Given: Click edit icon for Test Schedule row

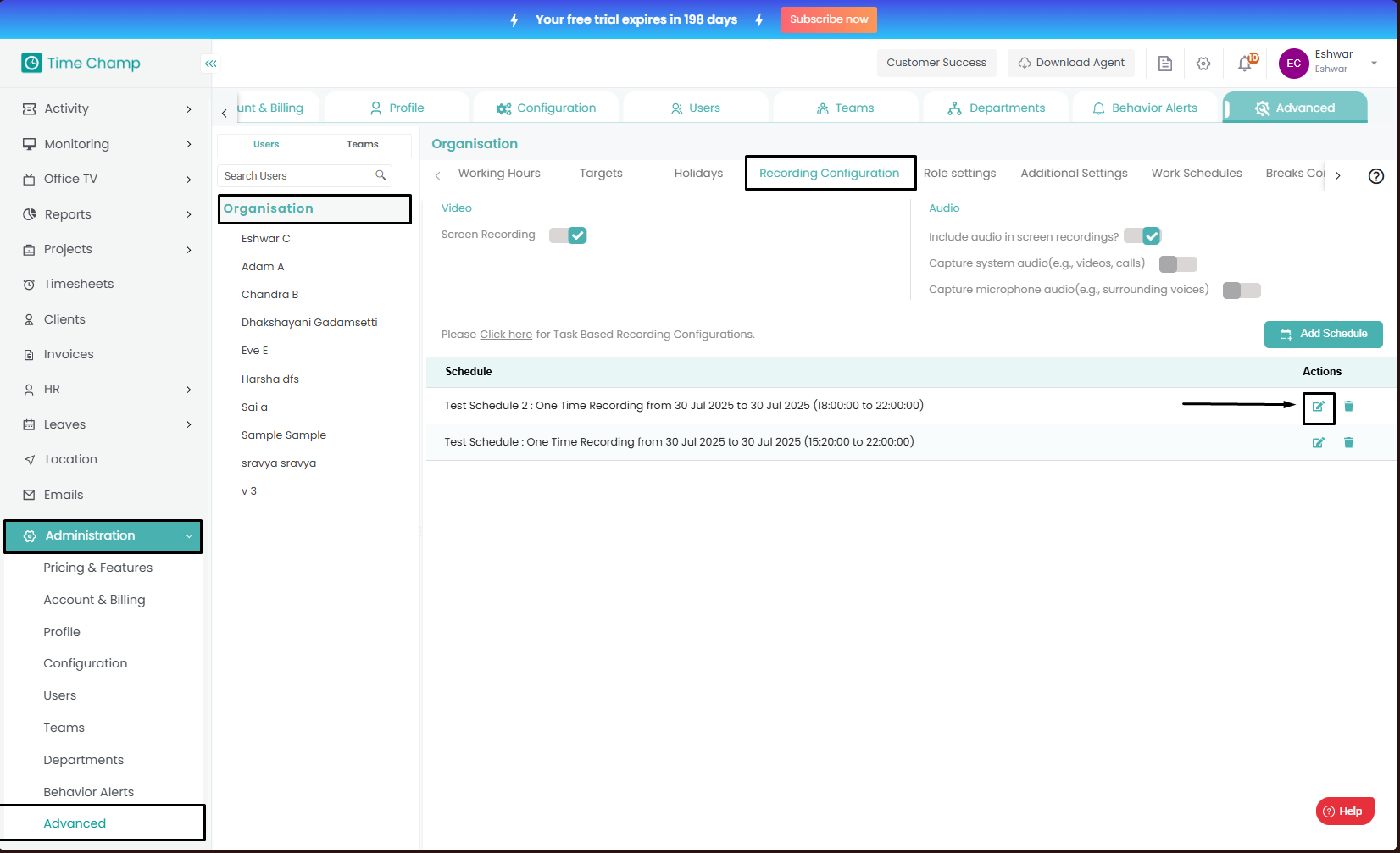Looking at the screenshot, I should (x=1318, y=442).
